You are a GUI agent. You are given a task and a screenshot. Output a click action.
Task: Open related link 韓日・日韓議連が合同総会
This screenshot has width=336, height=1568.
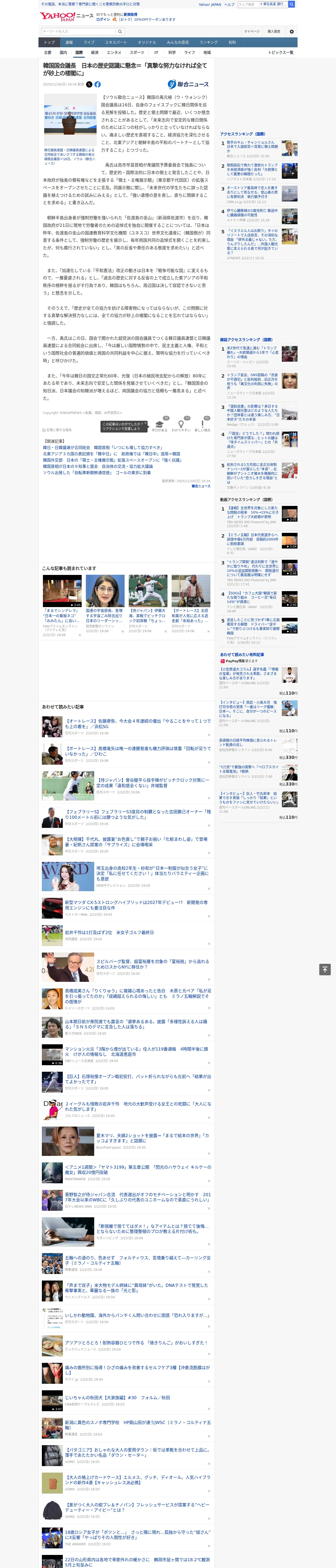pos(102,447)
